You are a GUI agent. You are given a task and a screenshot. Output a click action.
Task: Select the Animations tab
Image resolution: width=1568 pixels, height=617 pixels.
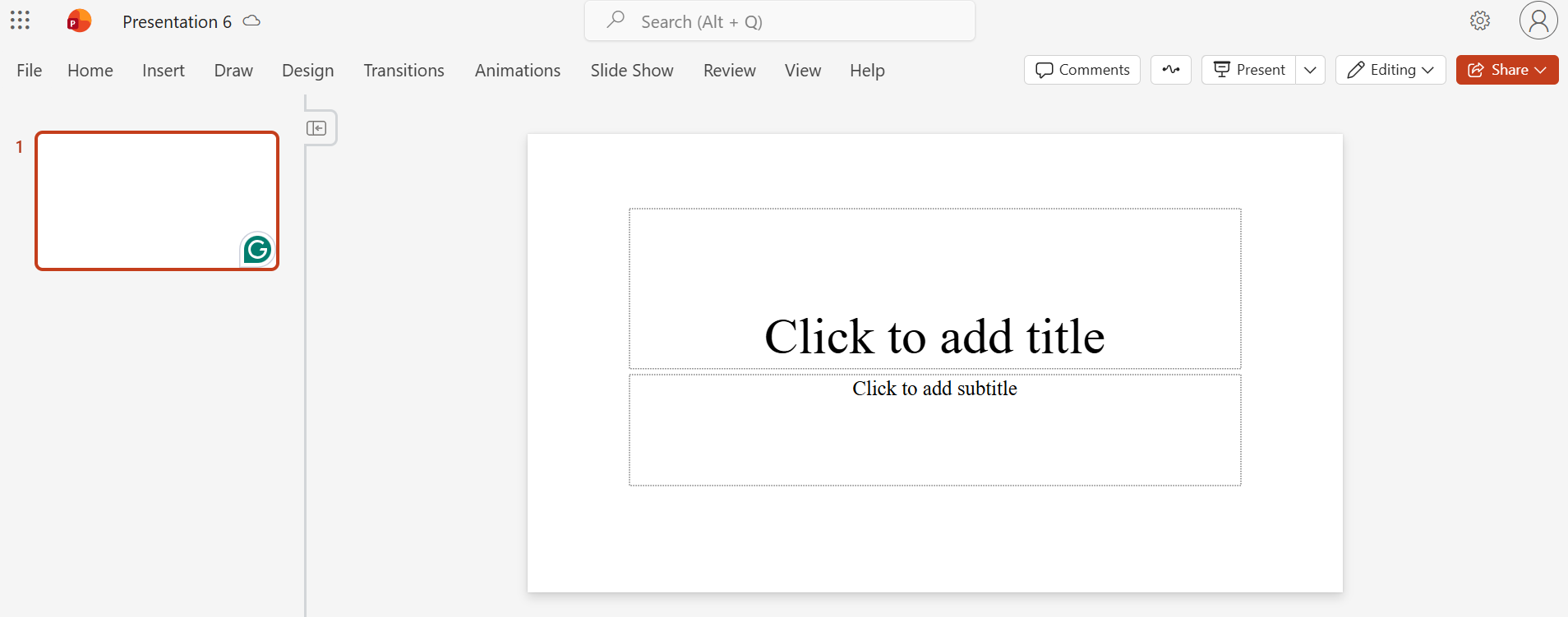(518, 71)
